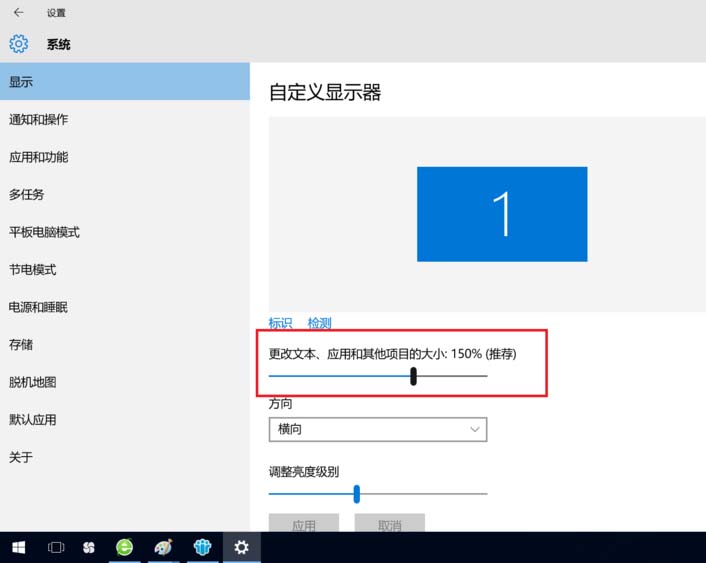Open the paint palette app in taskbar
706x563 pixels.
164,547
